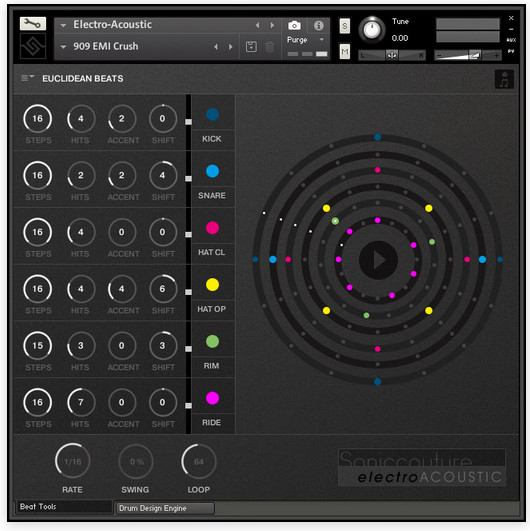
Task: Open the 909 EMI Crush snapshot dropdown
Action: (x=63, y=47)
